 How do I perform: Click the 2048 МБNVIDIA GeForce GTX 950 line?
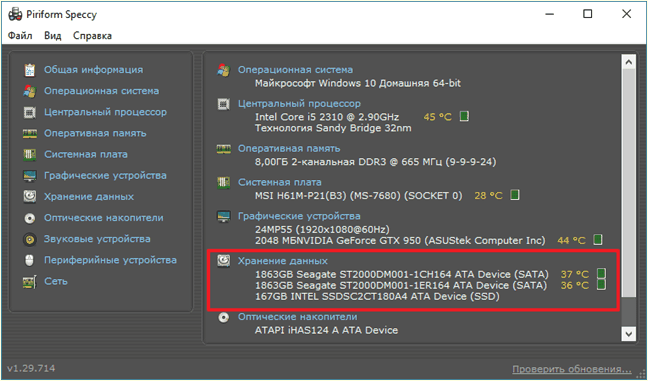400,241
